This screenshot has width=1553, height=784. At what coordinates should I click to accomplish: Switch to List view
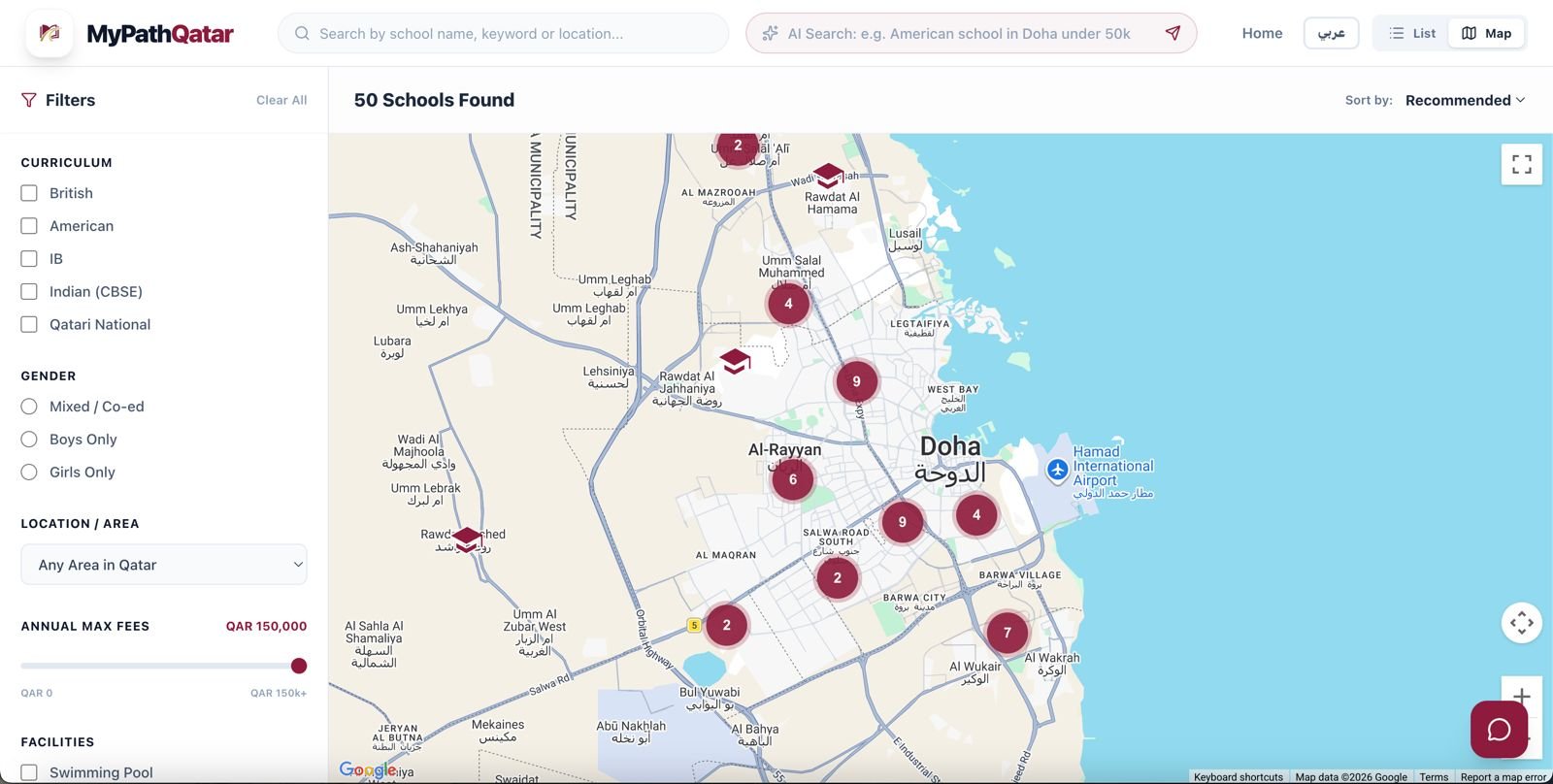coord(1411,33)
